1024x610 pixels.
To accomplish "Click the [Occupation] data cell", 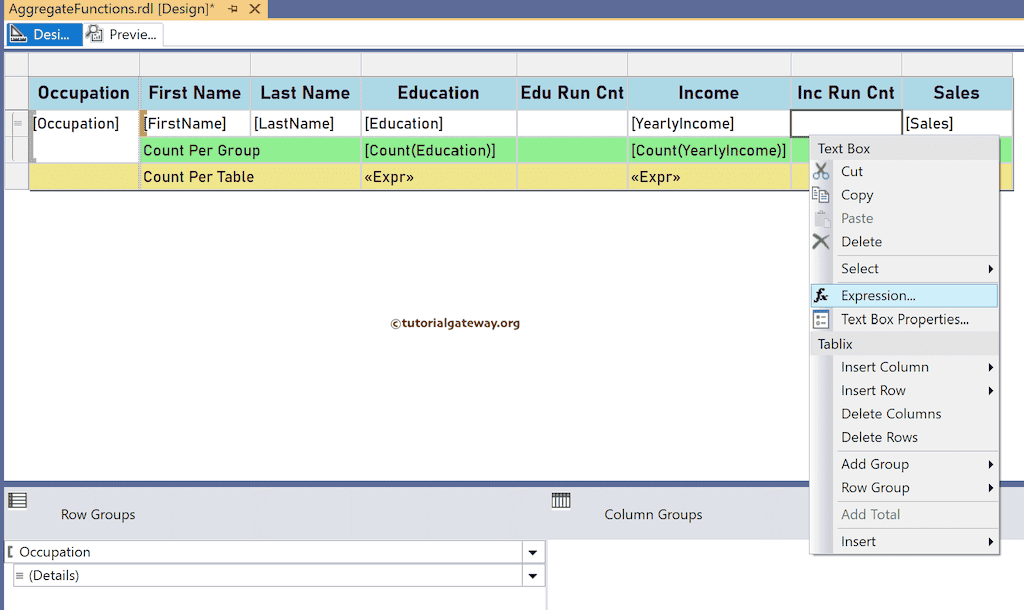I will coord(84,136).
